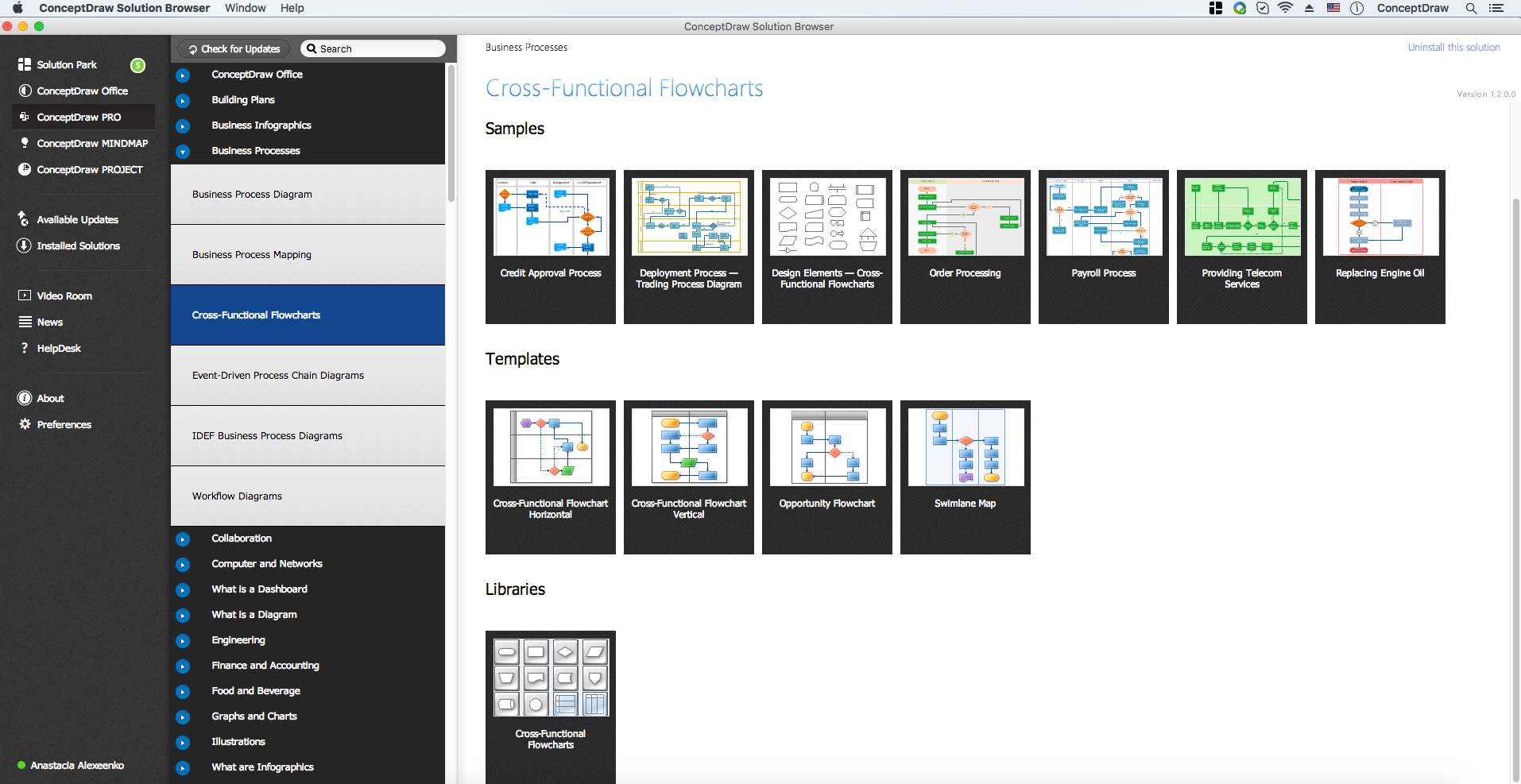
Task: Collapse the Business Processes category
Action: 183,151
